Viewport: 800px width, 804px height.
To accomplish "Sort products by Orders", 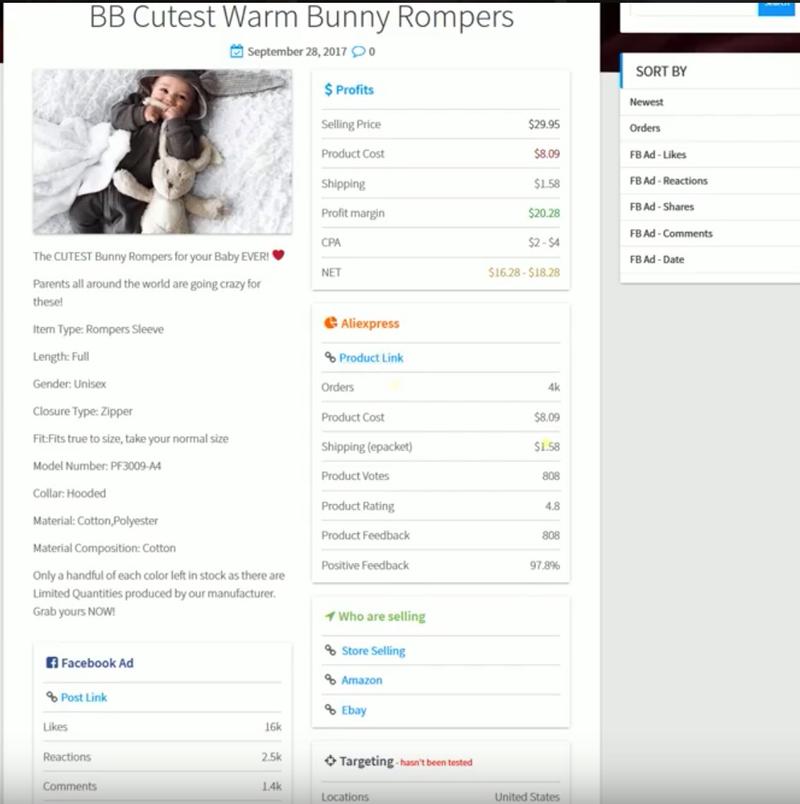I will point(645,128).
